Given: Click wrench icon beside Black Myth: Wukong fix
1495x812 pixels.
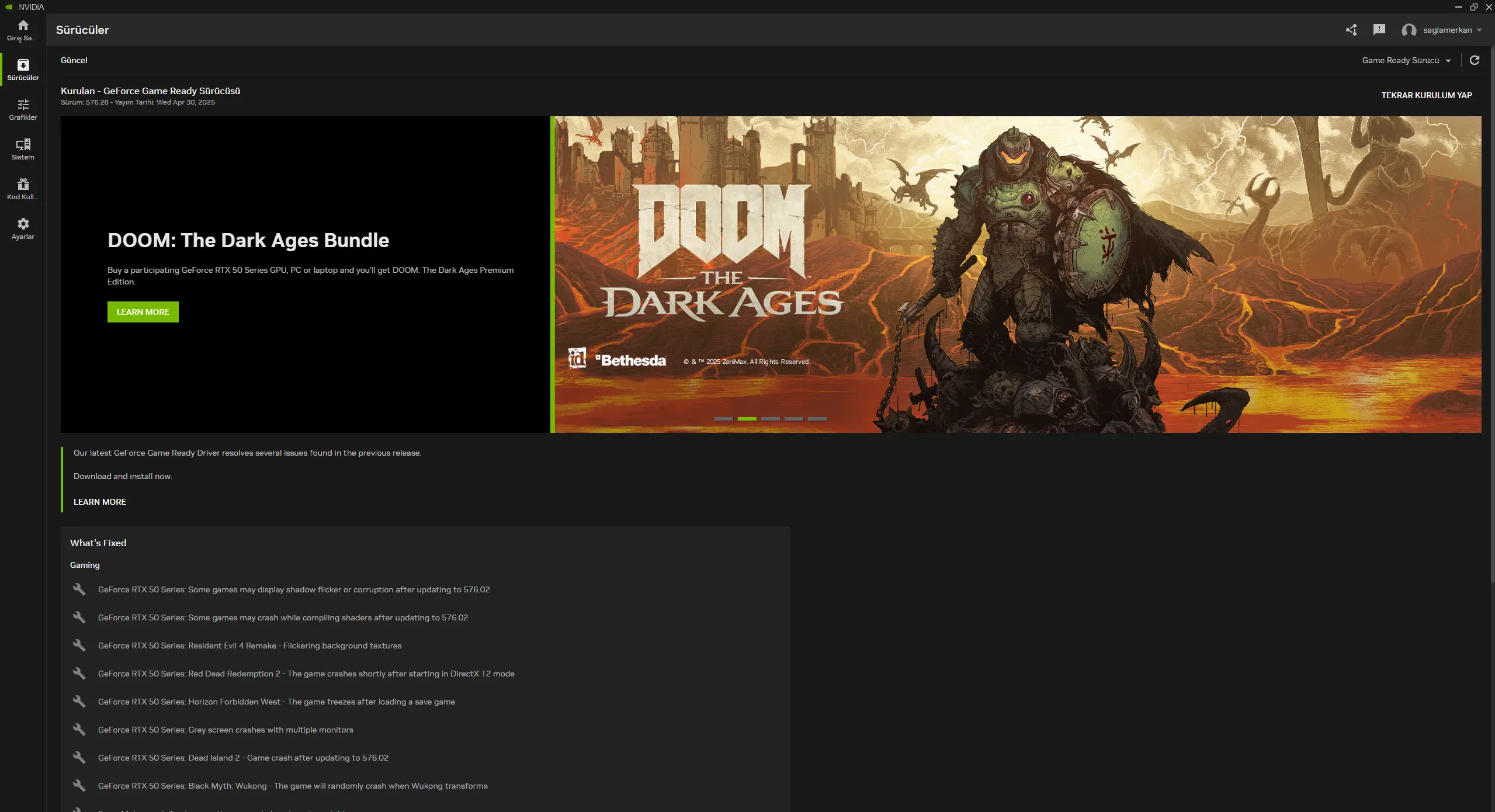Looking at the screenshot, I should point(79,786).
